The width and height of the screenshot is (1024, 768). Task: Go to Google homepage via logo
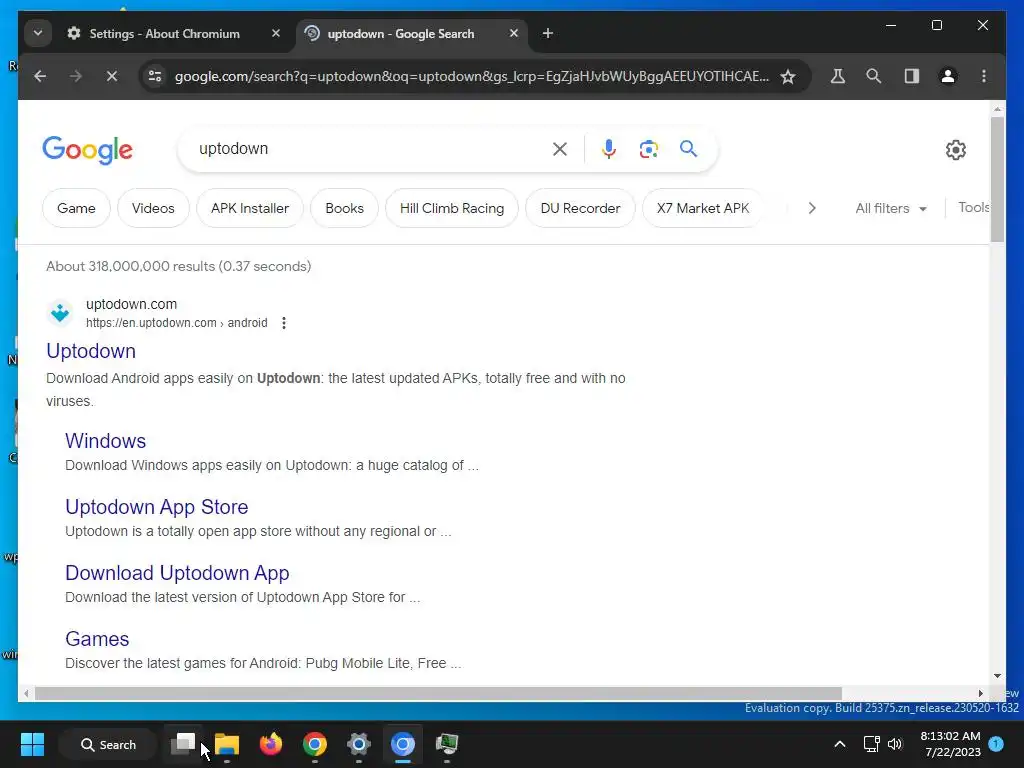tap(88, 150)
